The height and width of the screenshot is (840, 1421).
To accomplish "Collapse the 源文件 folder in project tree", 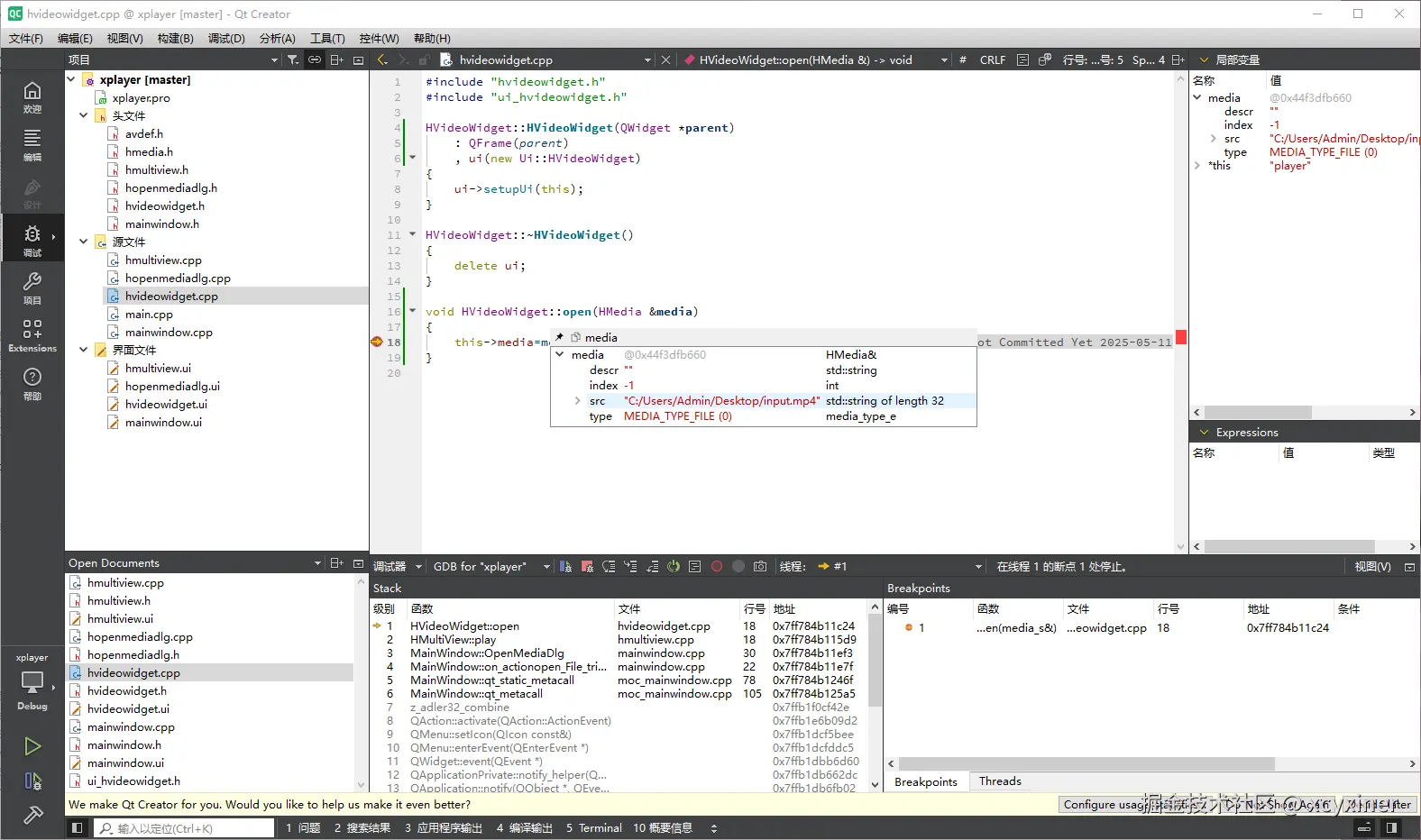I will [84, 242].
